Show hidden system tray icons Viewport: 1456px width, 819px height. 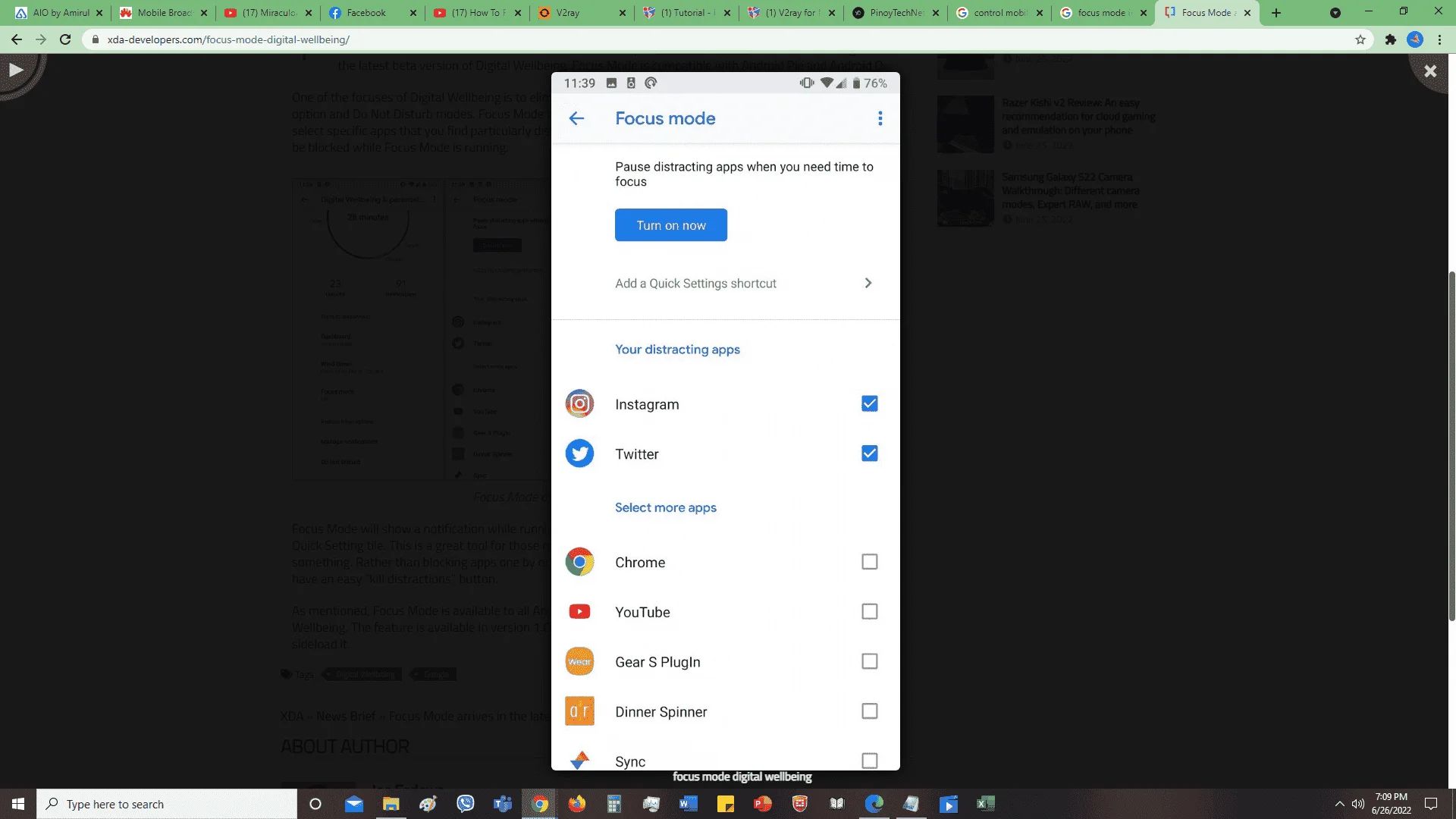pyautogui.click(x=1339, y=804)
